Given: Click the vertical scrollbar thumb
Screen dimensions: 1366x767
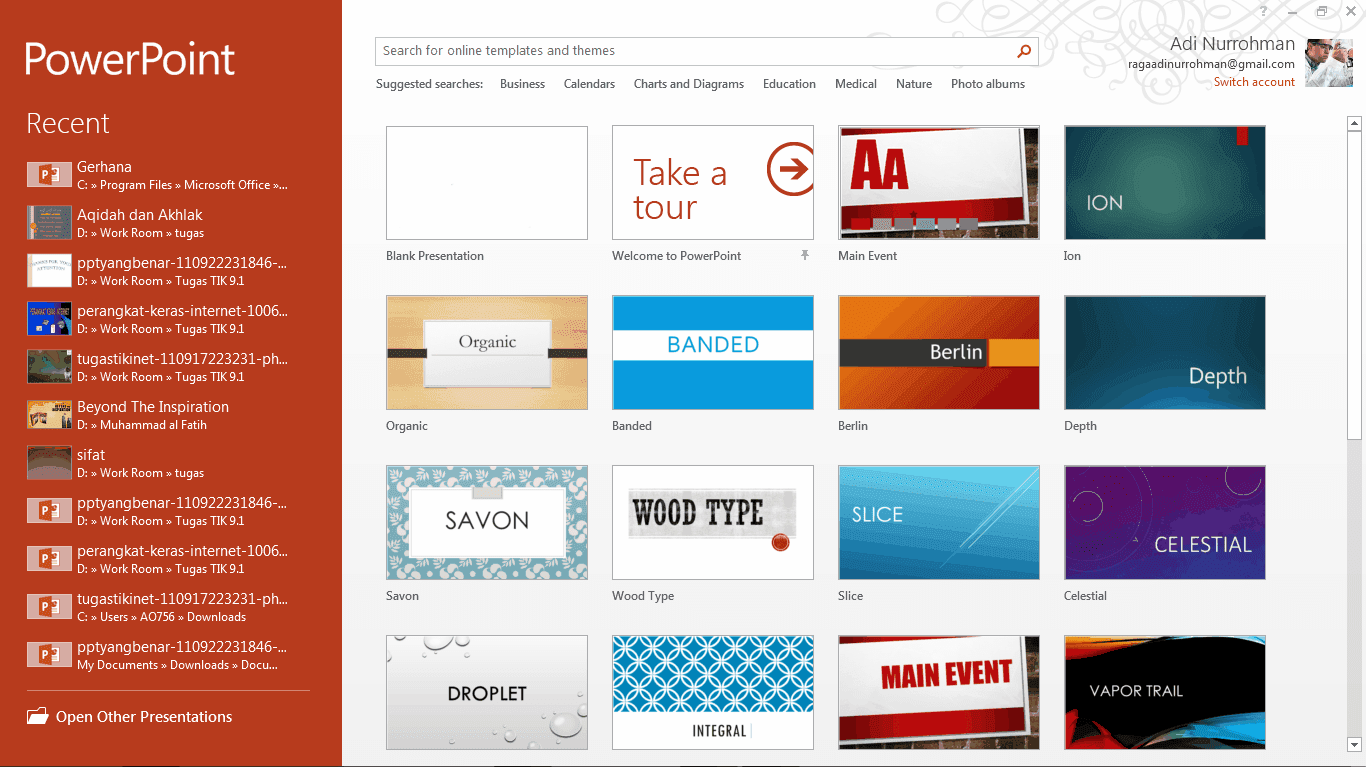Looking at the screenshot, I should pyautogui.click(x=1355, y=285).
